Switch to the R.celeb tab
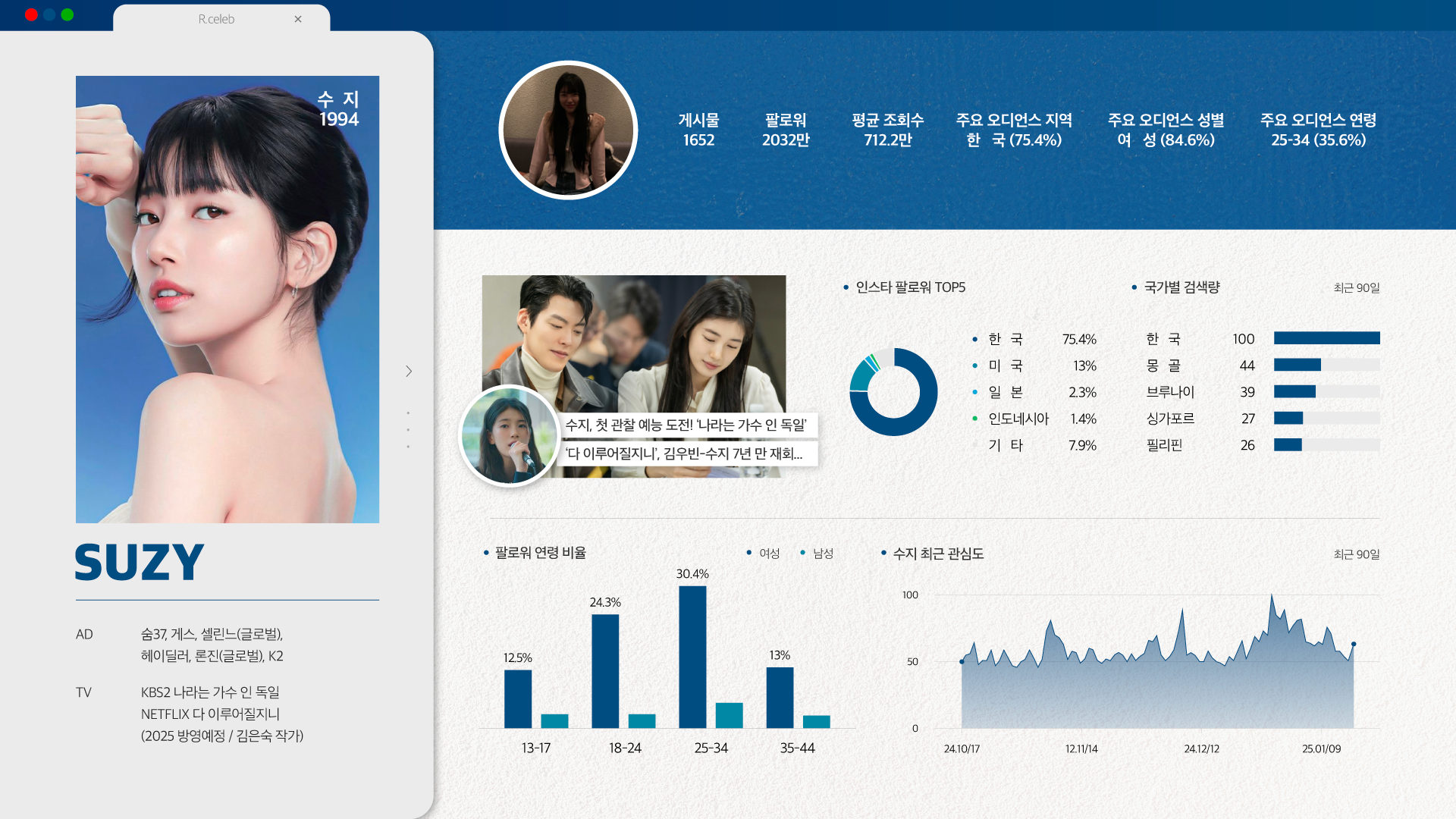Screen dimensions: 1456x819 216,19
